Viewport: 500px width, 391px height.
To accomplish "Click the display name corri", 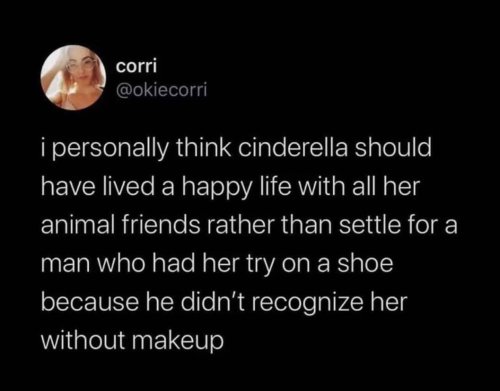I will [x=136, y=66].
